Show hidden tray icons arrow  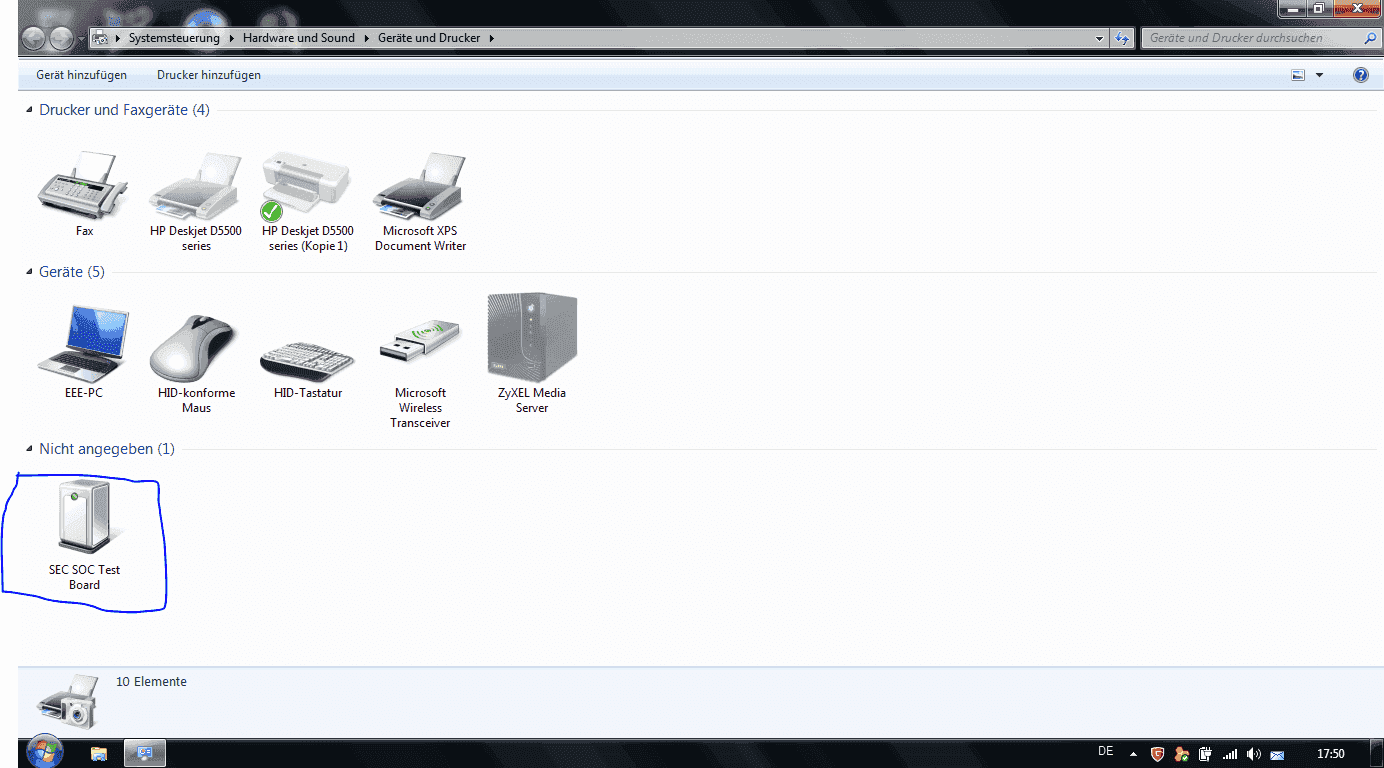[1133, 754]
